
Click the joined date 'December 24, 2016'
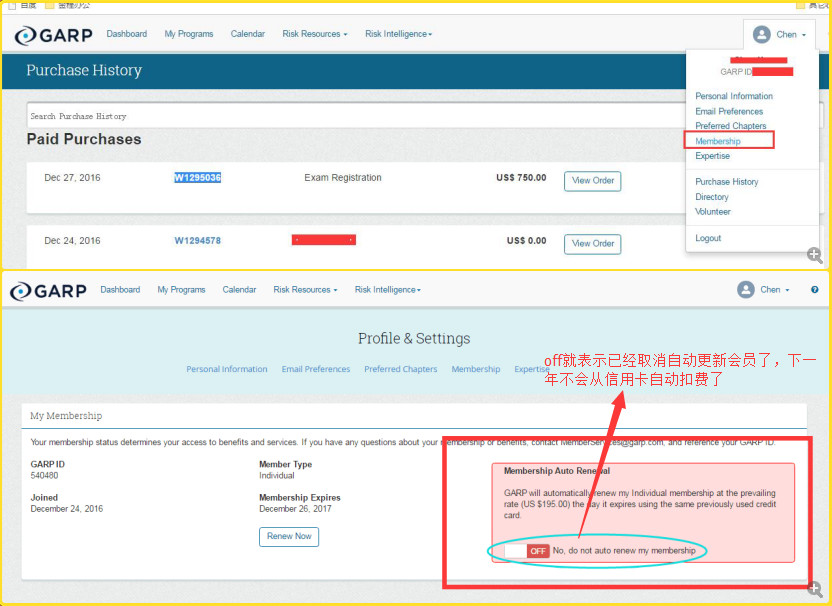[66, 509]
